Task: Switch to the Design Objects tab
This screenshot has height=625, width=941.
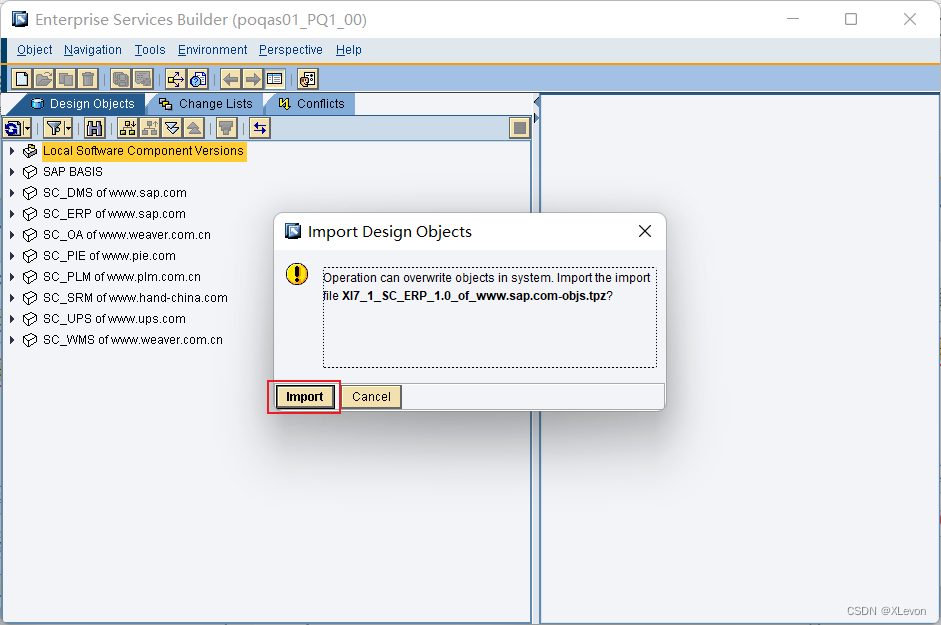Action: point(83,104)
